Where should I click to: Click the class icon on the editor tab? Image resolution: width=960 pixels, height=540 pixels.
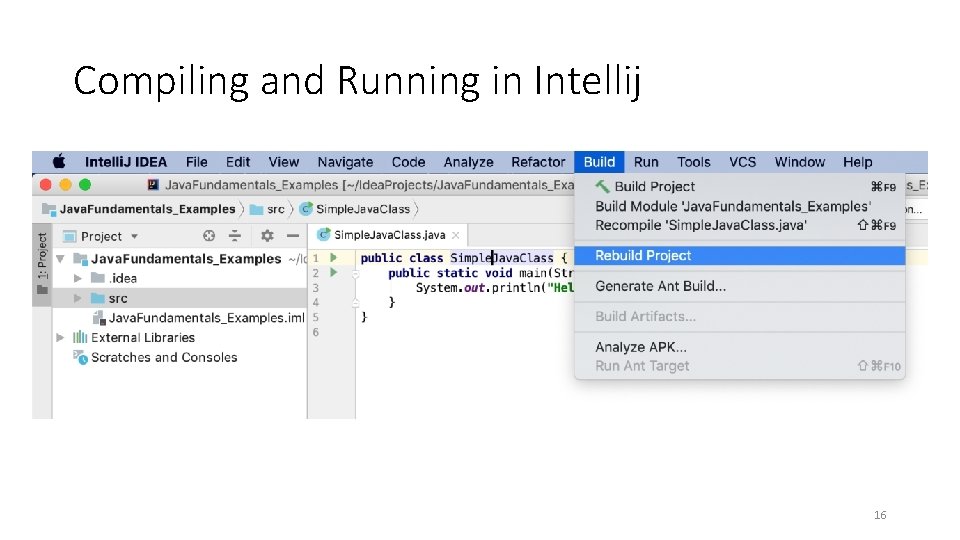click(324, 234)
